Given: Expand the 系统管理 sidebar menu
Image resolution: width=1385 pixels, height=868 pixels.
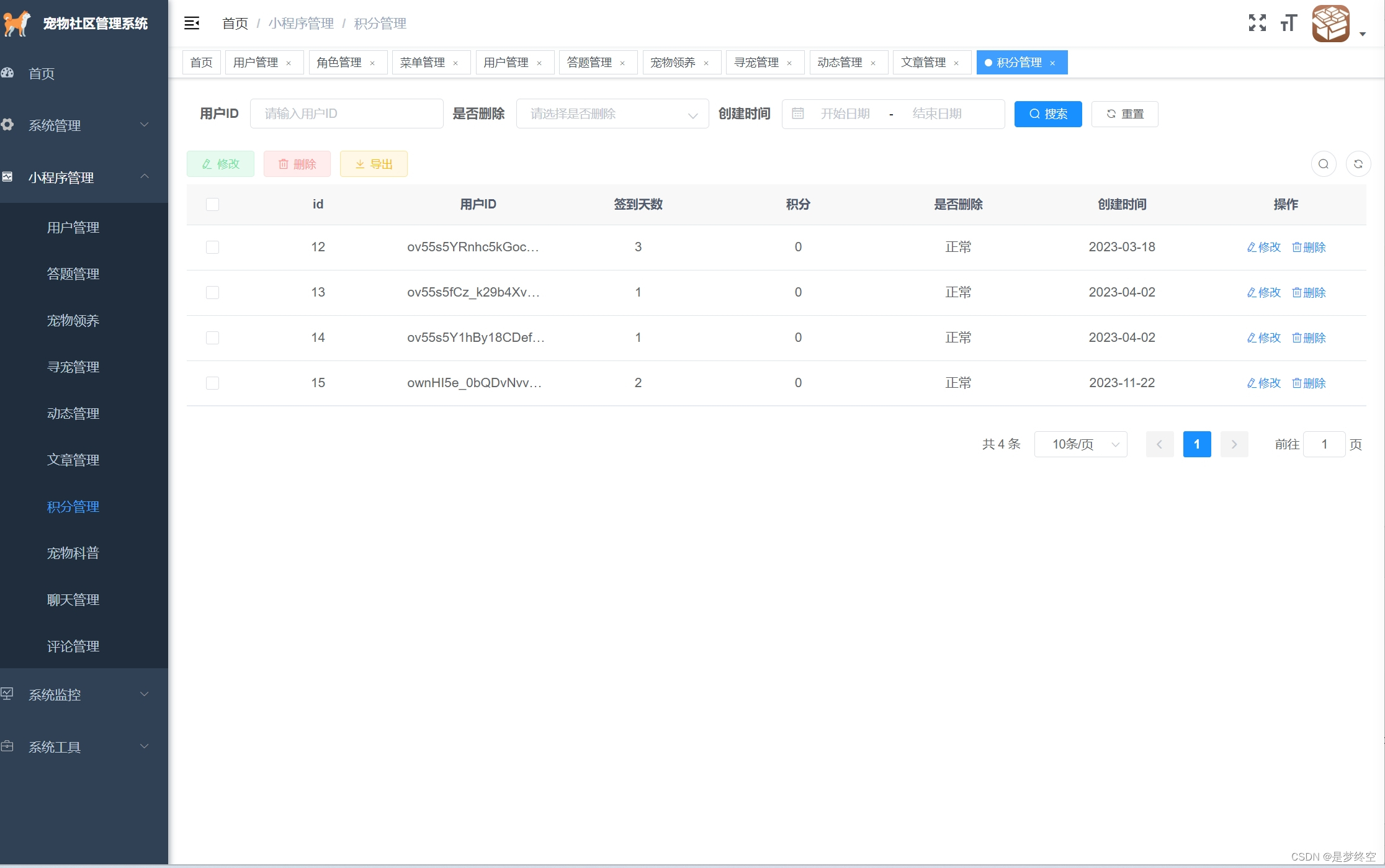Looking at the screenshot, I should 84,125.
